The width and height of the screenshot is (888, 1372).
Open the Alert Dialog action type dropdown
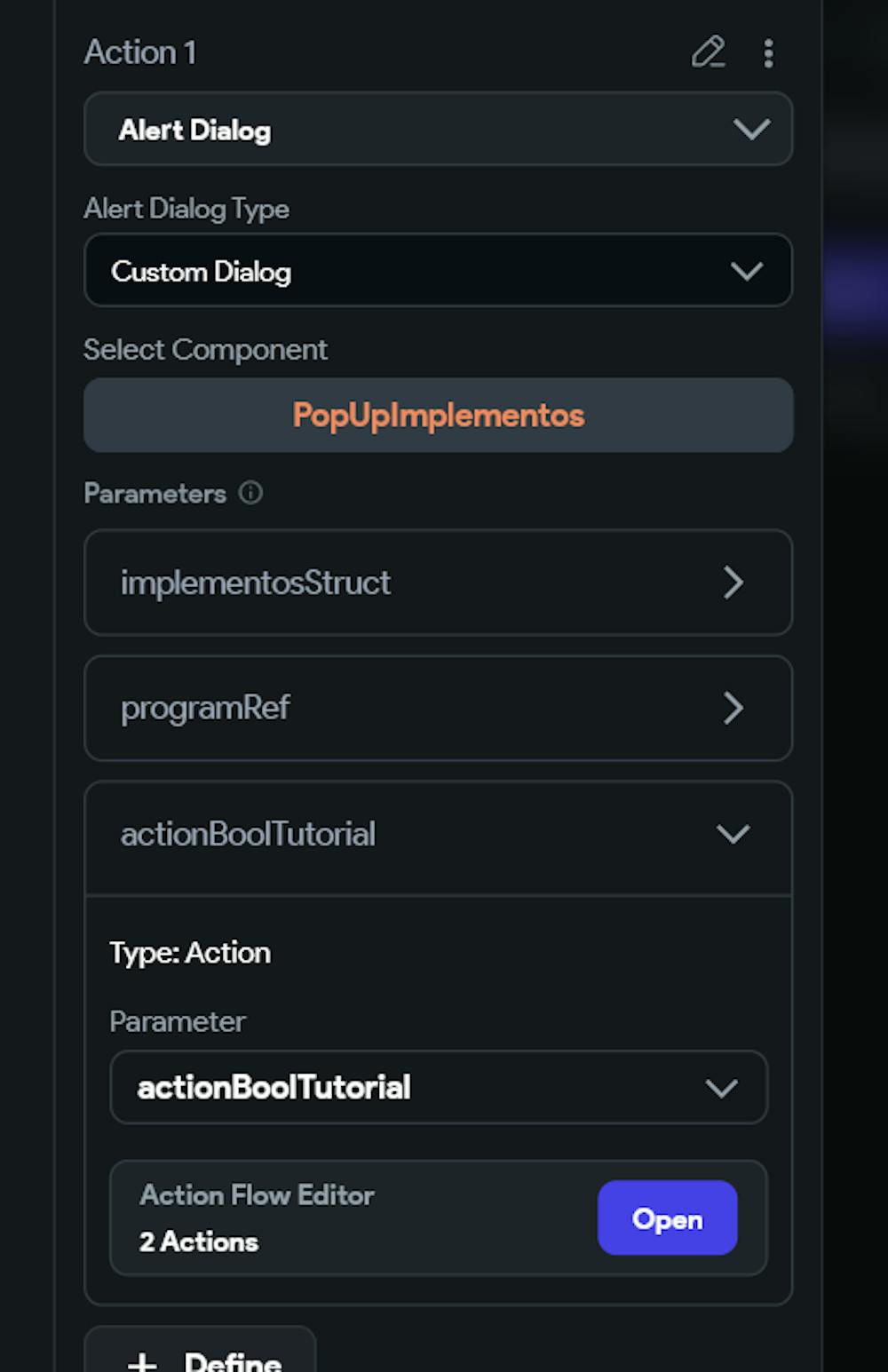pyautogui.click(x=438, y=130)
